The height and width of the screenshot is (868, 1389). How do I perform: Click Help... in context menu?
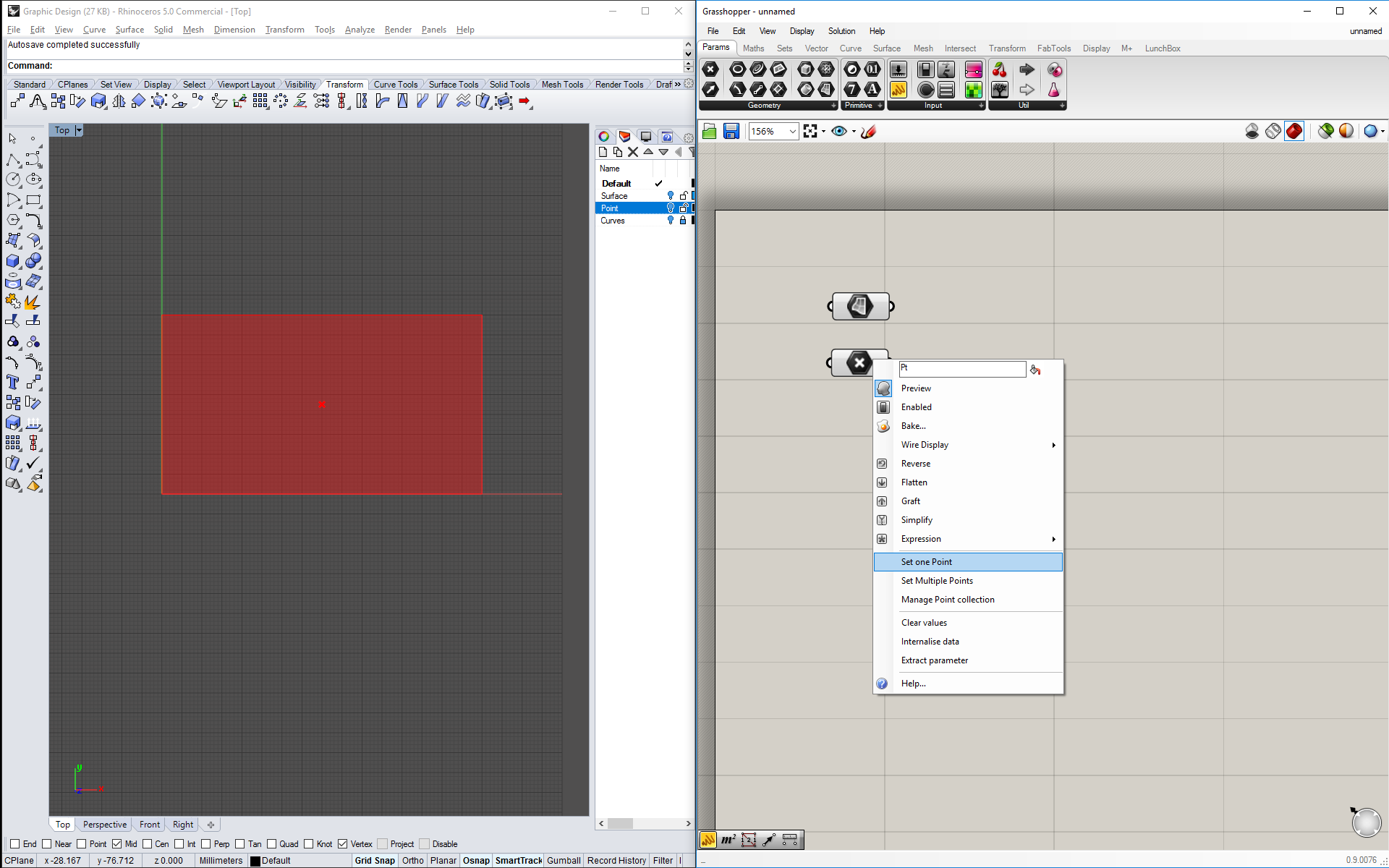tap(969, 684)
